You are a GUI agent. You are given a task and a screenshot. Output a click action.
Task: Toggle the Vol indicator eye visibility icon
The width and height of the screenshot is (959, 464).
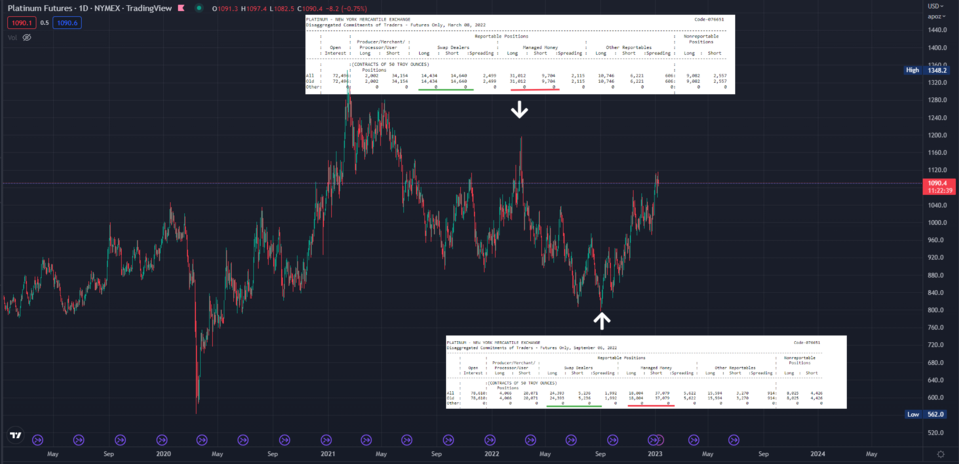(26, 37)
